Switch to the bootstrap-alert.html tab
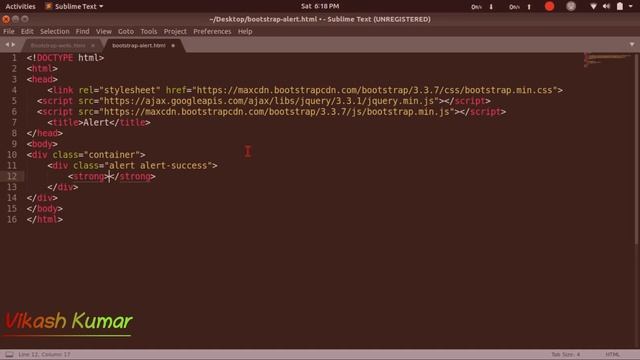Viewport: 640px width, 360px height. coord(139,45)
